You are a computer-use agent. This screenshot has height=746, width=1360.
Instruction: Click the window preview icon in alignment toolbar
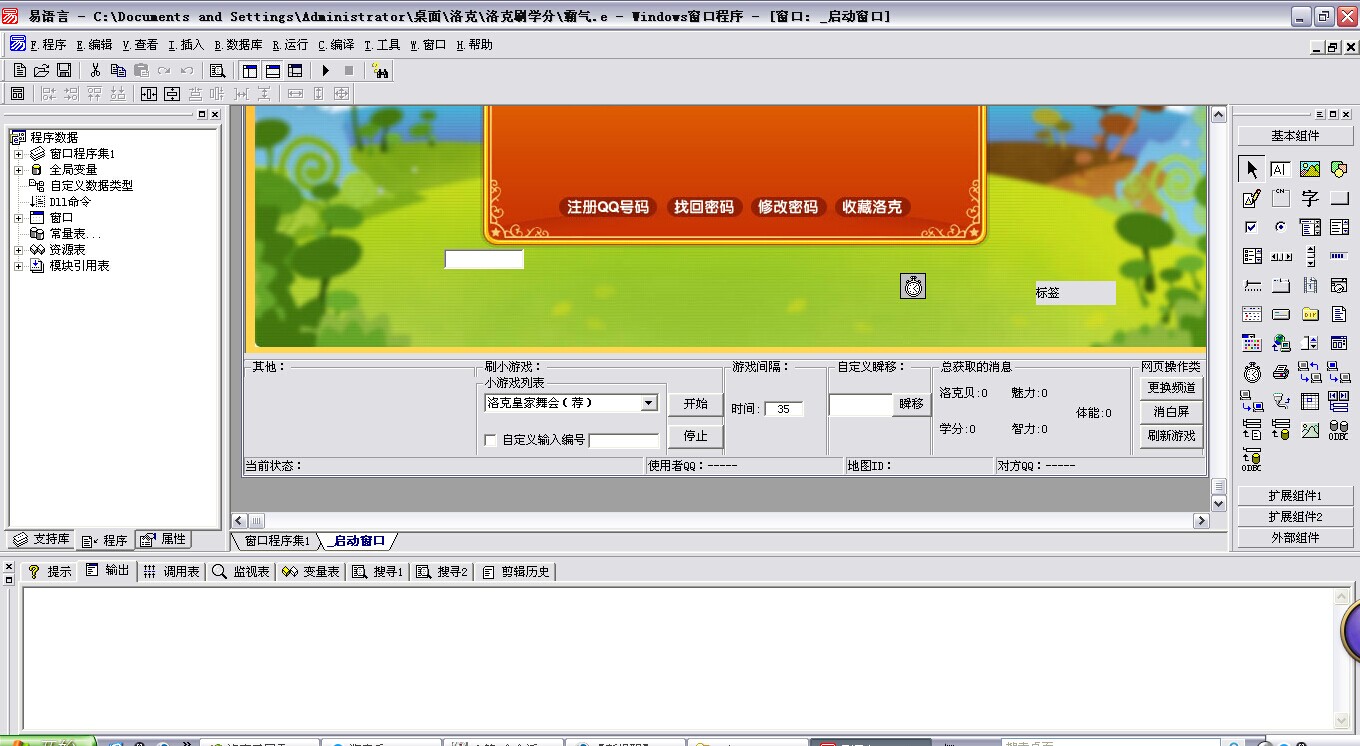click(x=17, y=93)
